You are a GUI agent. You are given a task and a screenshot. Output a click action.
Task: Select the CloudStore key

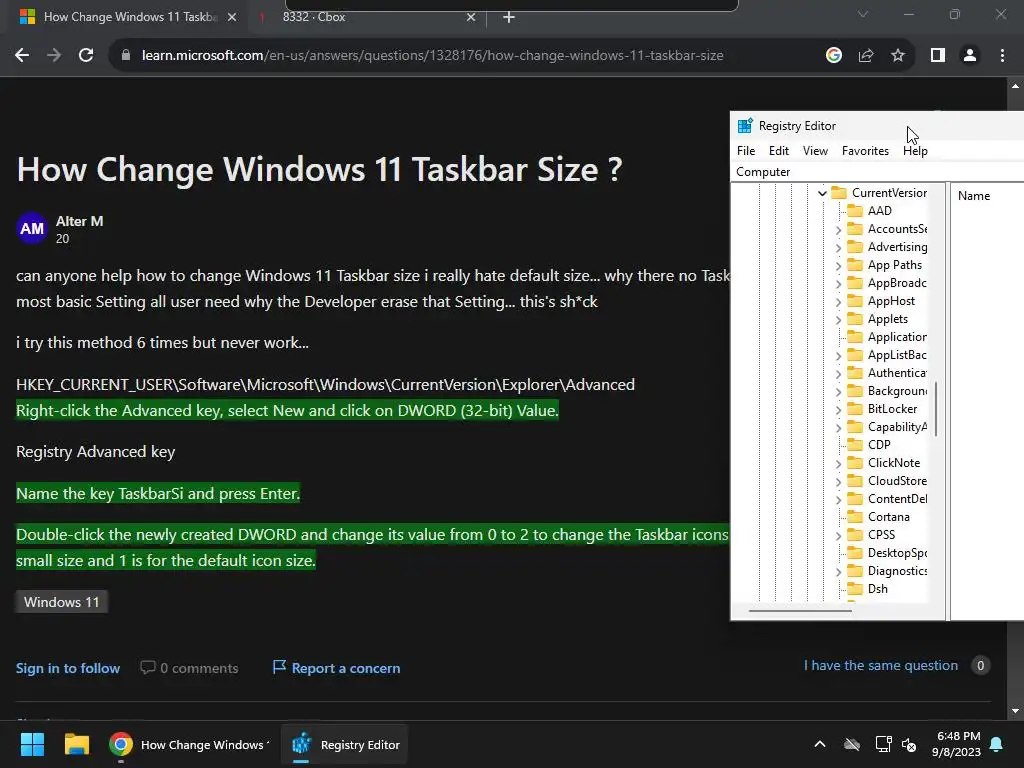[897, 481]
